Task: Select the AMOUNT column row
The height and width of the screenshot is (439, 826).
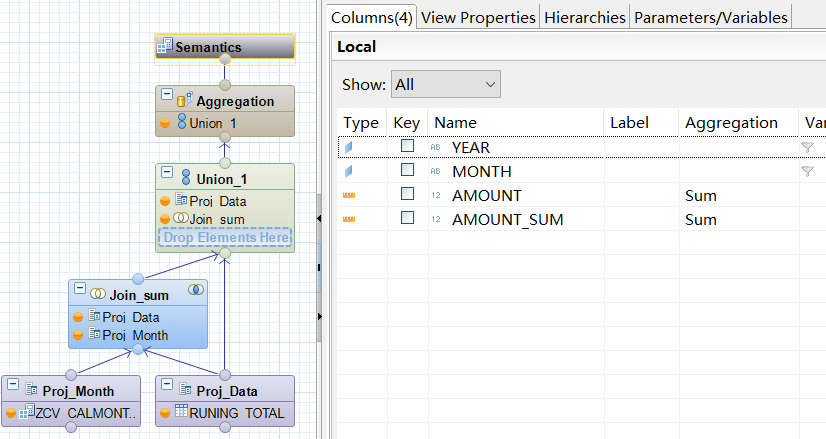Action: click(x=486, y=195)
